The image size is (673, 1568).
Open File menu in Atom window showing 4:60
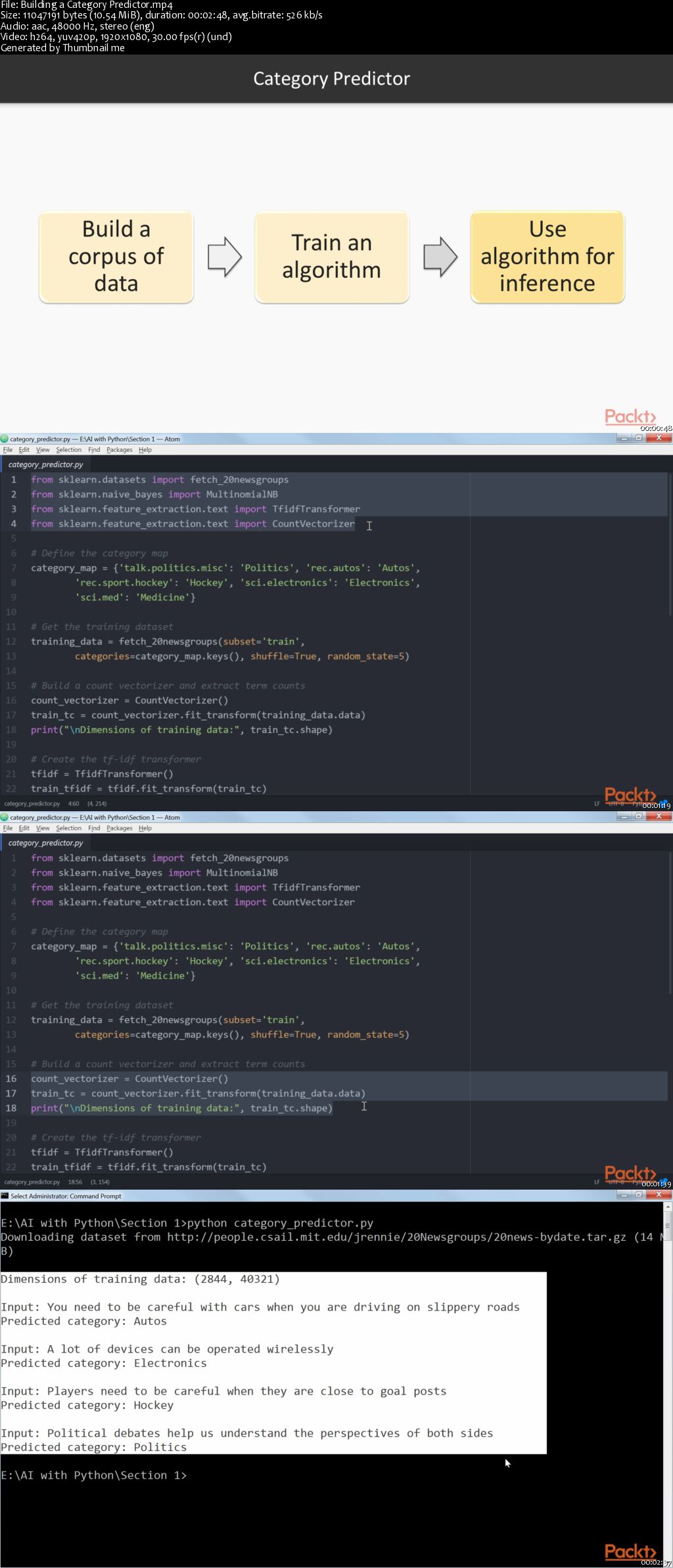point(8,450)
